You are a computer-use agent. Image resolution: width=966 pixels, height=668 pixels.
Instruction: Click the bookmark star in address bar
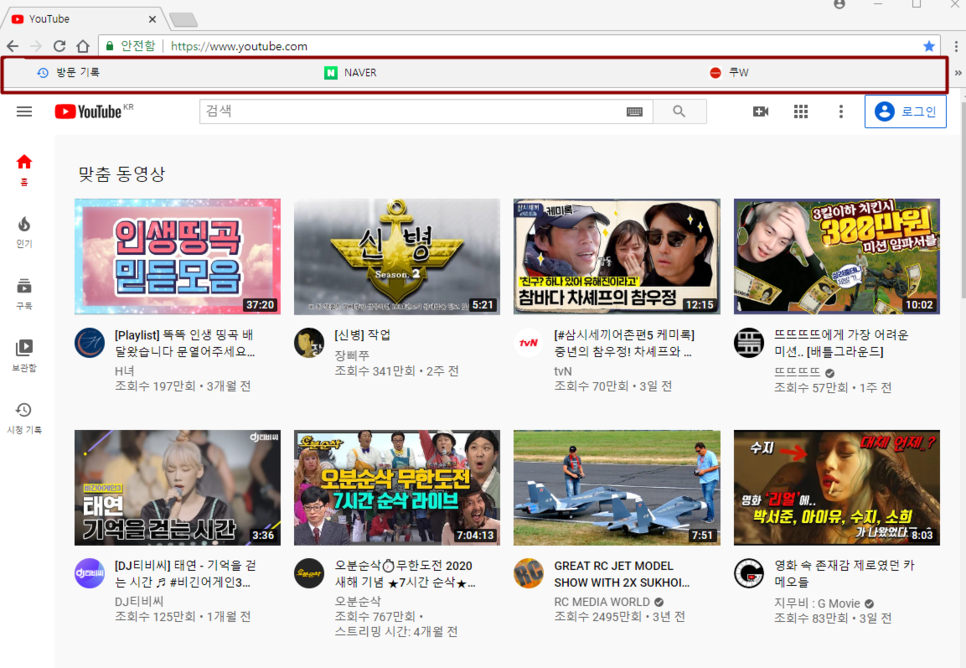[x=929, y=46]
